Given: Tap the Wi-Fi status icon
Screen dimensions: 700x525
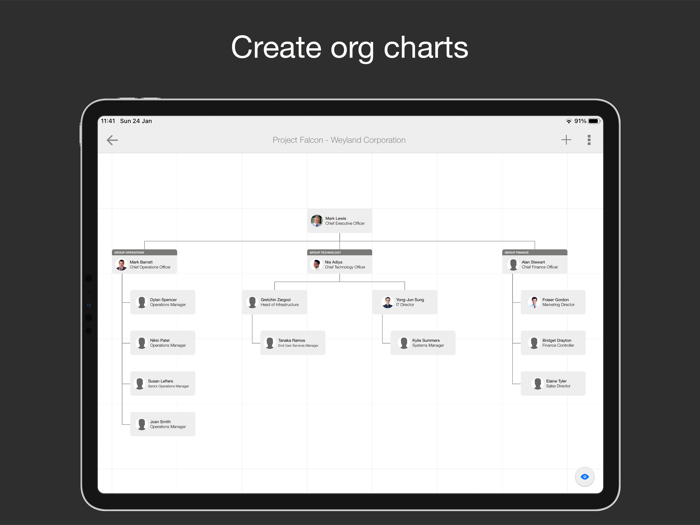Looking at the screenshot, I should (x=569, y=121).
